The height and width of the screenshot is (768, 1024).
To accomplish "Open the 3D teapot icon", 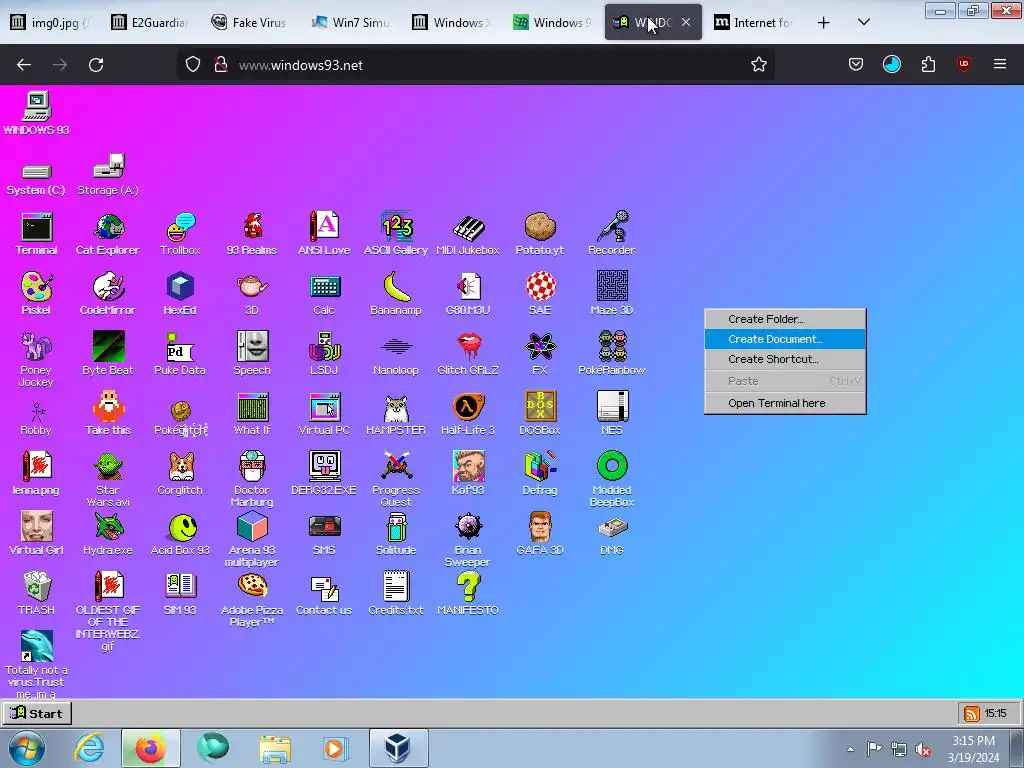I will click(x=252, y=293).
